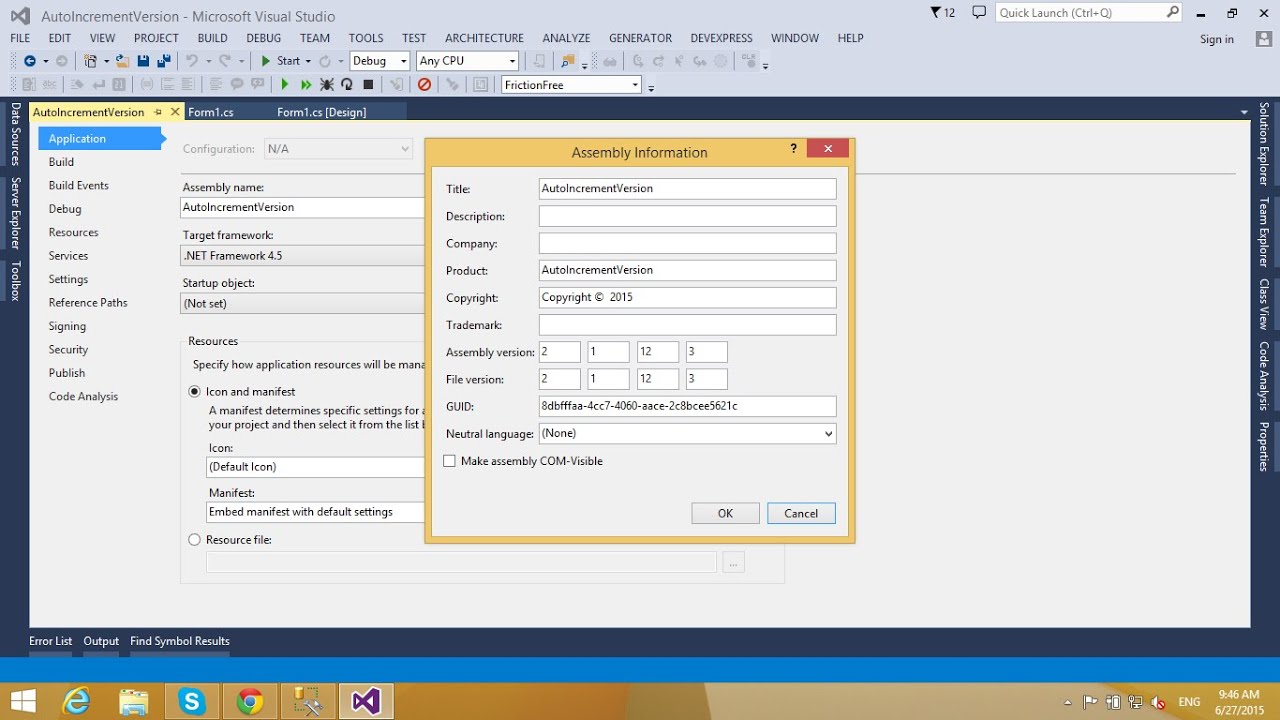The image size is (1280, 720).
Task: Open the Output panel tab
Action: point(101,641)
